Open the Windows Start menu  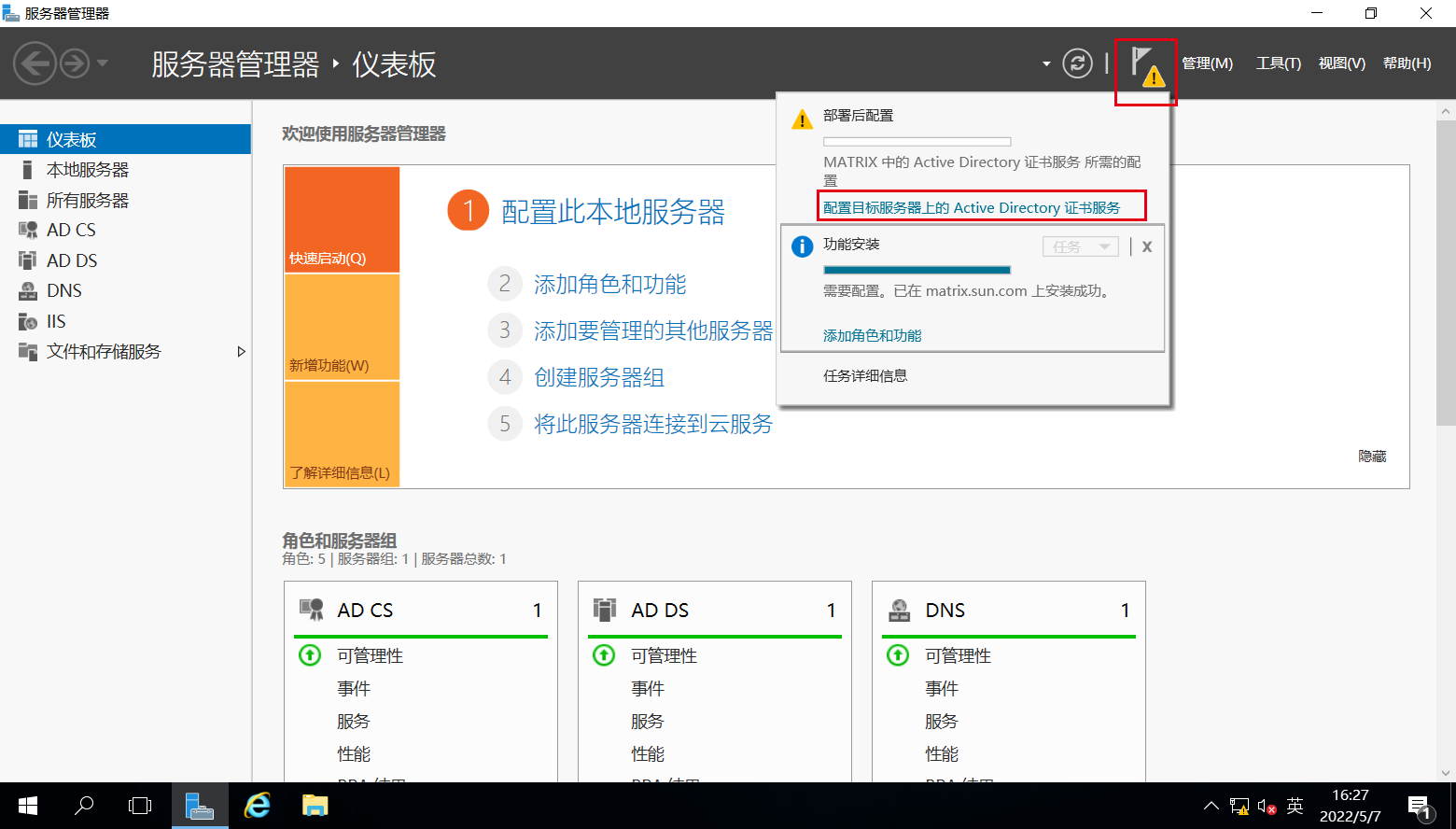click(x=27, y=806)
